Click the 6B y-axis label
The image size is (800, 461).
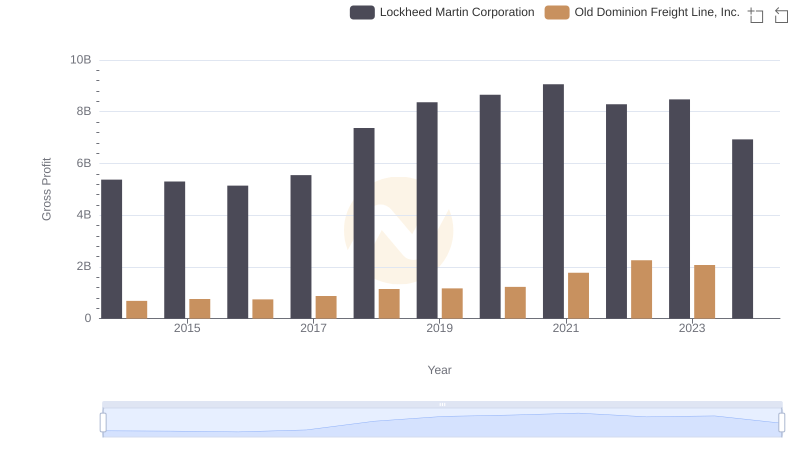[x=84, y=163]
